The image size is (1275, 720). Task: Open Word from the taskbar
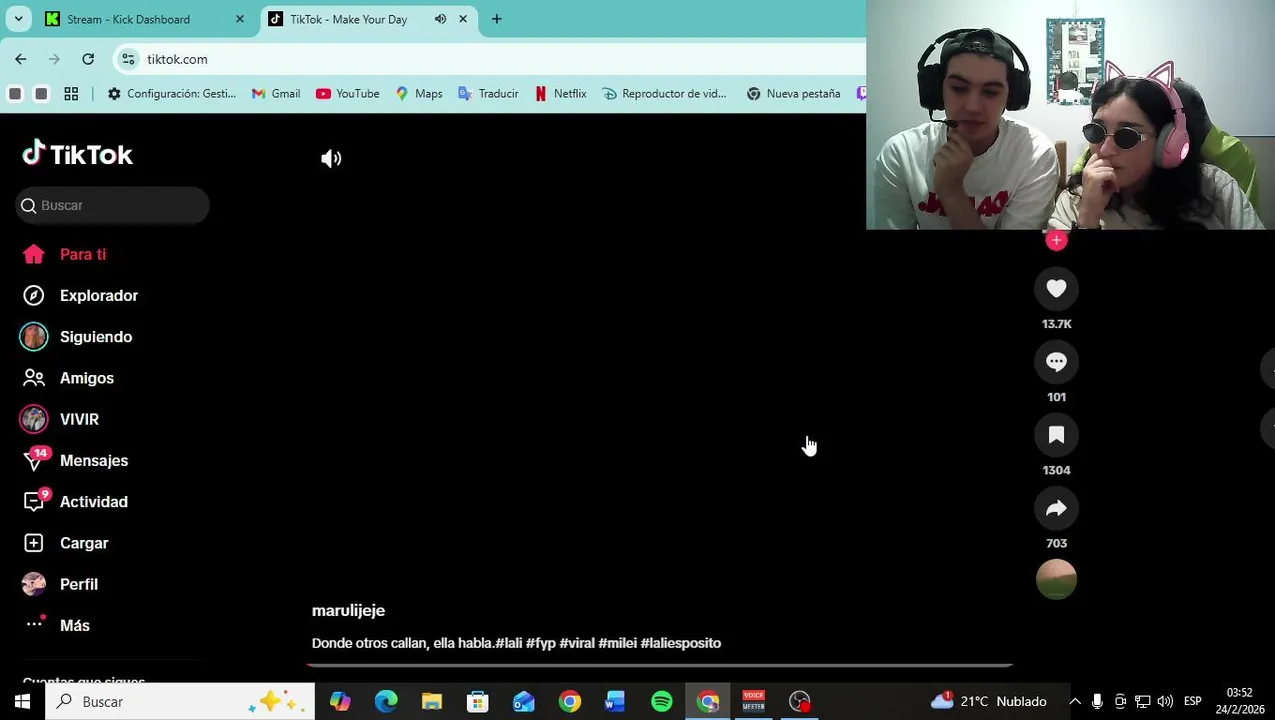[615, 702]
